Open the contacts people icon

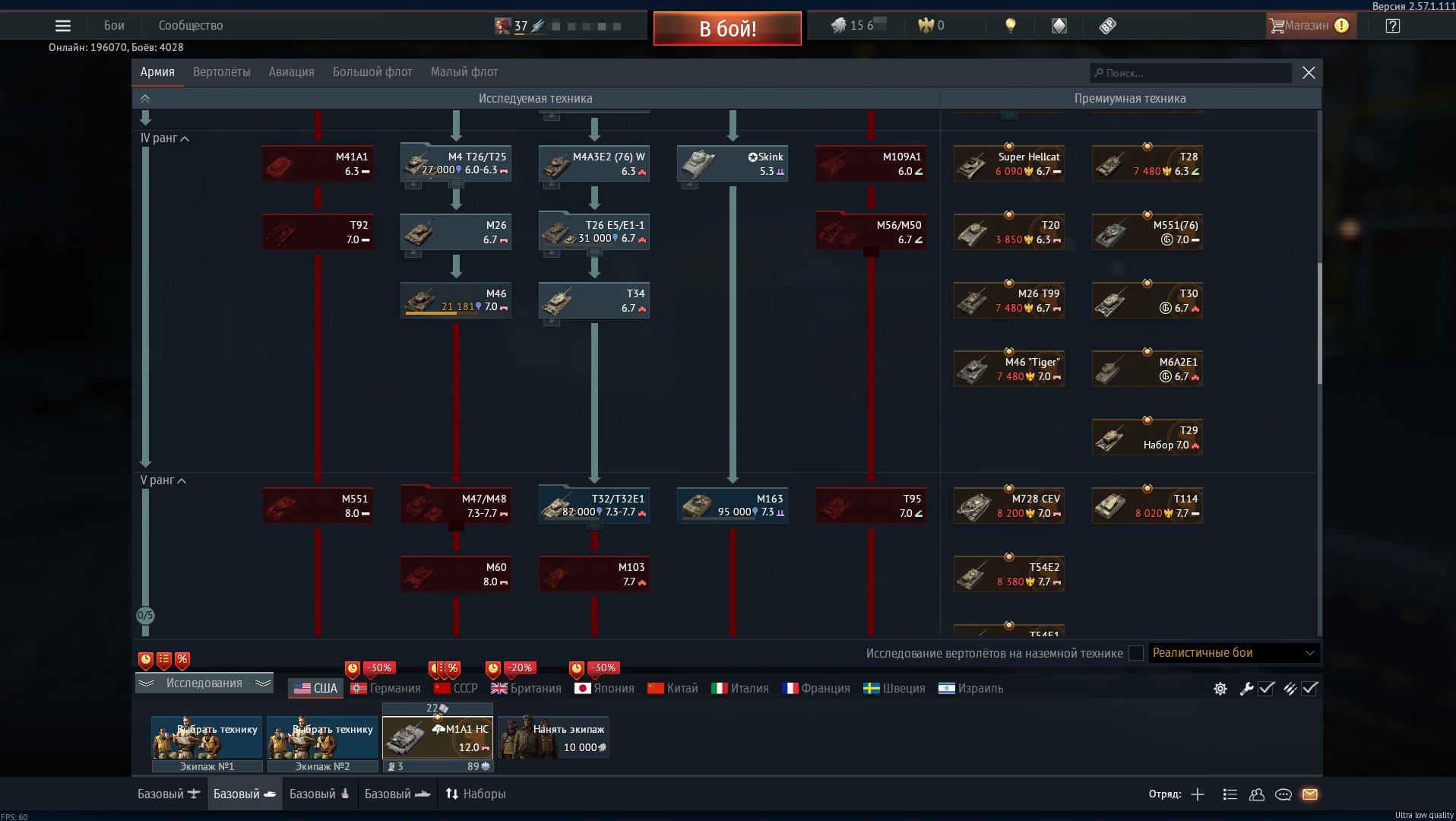[x=1257, y=794]
